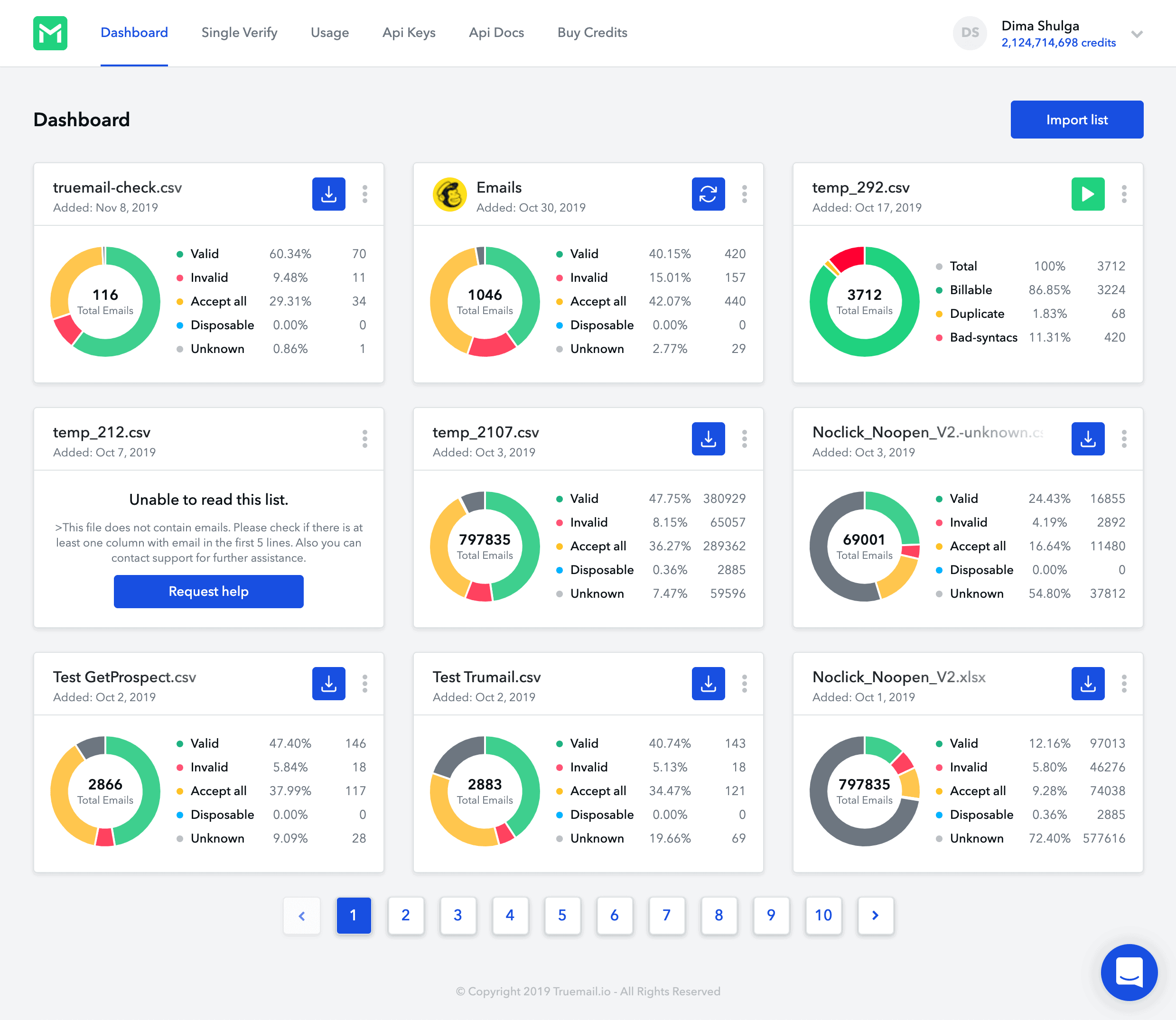The width and height of the screenshot is (1176, 1020).
Task: Expand the Dima Shulga account dropdown
Action: tap(1137, 34)
